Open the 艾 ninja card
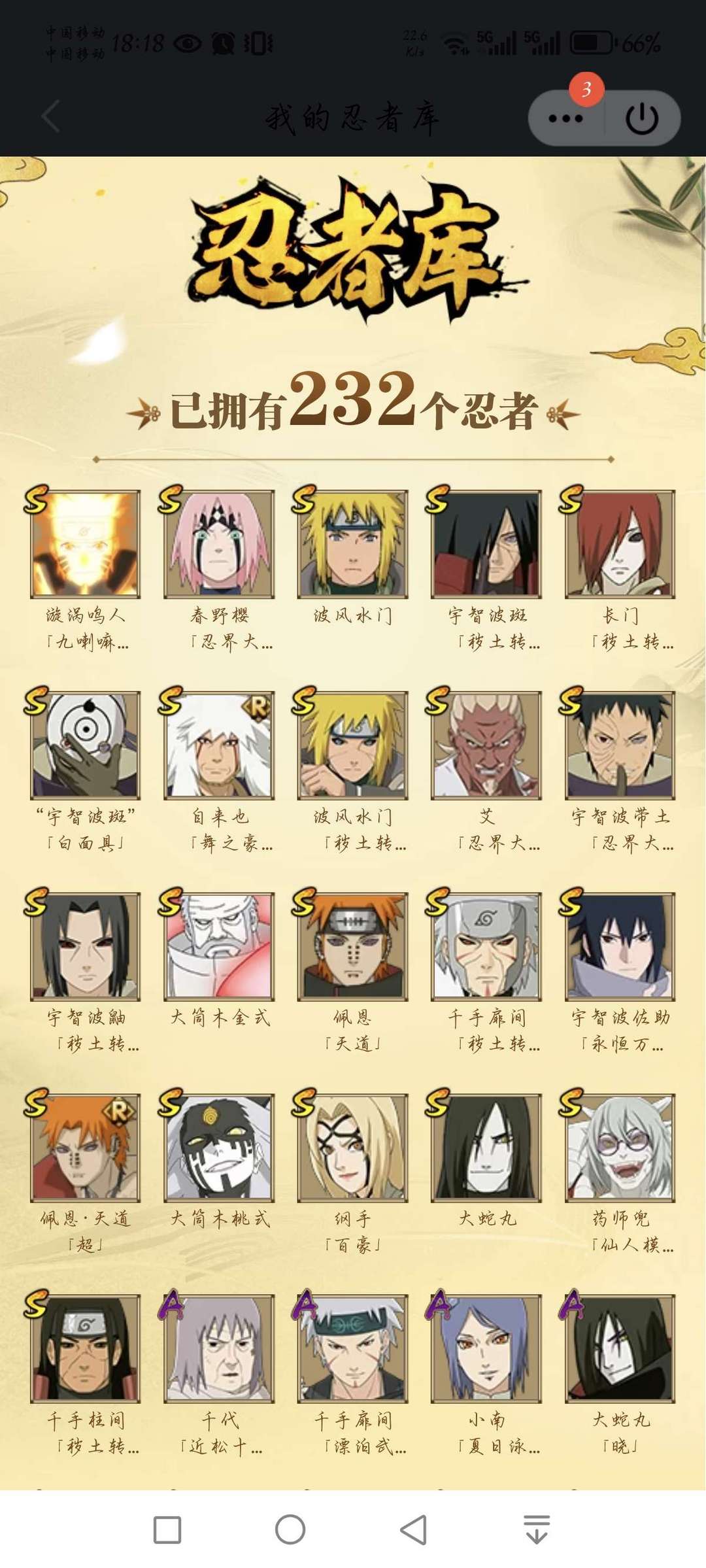The width and height of the screenshot is (706, 1568). click(486, 745)
